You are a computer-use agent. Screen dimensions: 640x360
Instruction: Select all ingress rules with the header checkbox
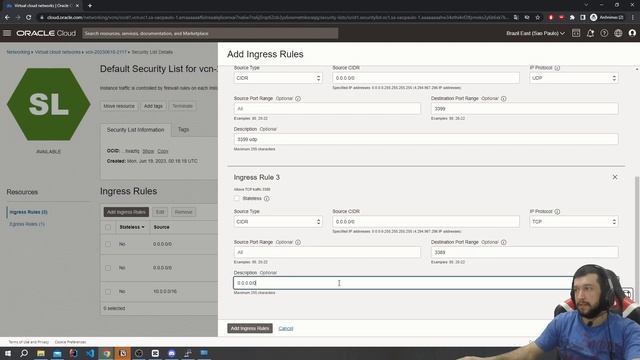point(108,227)
